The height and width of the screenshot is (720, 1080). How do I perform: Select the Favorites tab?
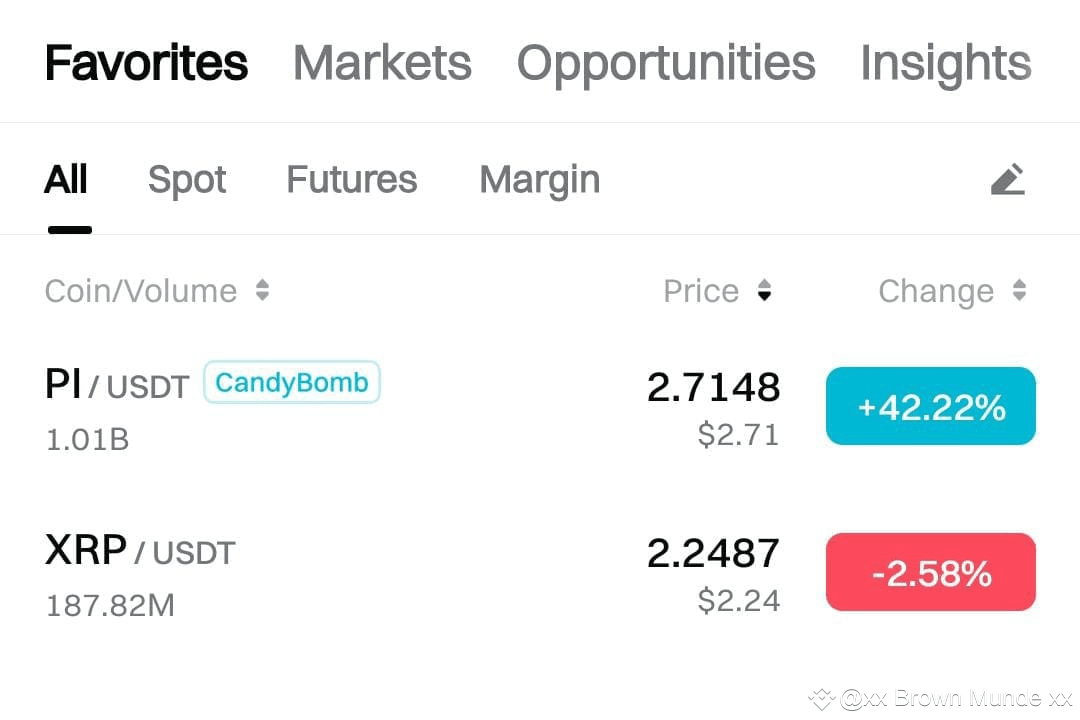click(146, 63)
